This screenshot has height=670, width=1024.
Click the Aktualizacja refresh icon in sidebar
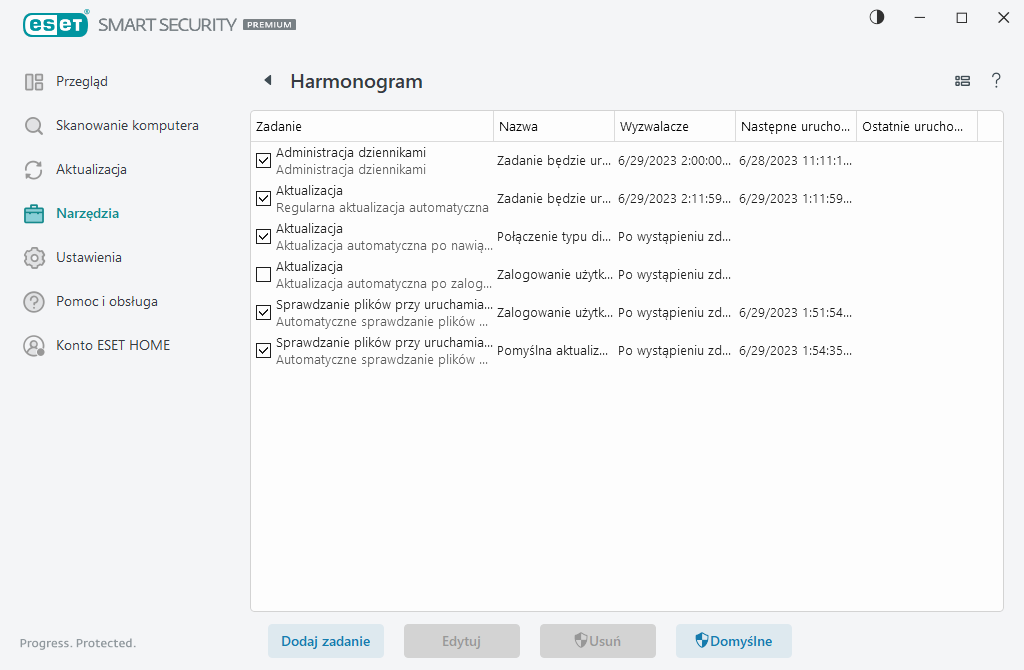[x=34, y=170]
